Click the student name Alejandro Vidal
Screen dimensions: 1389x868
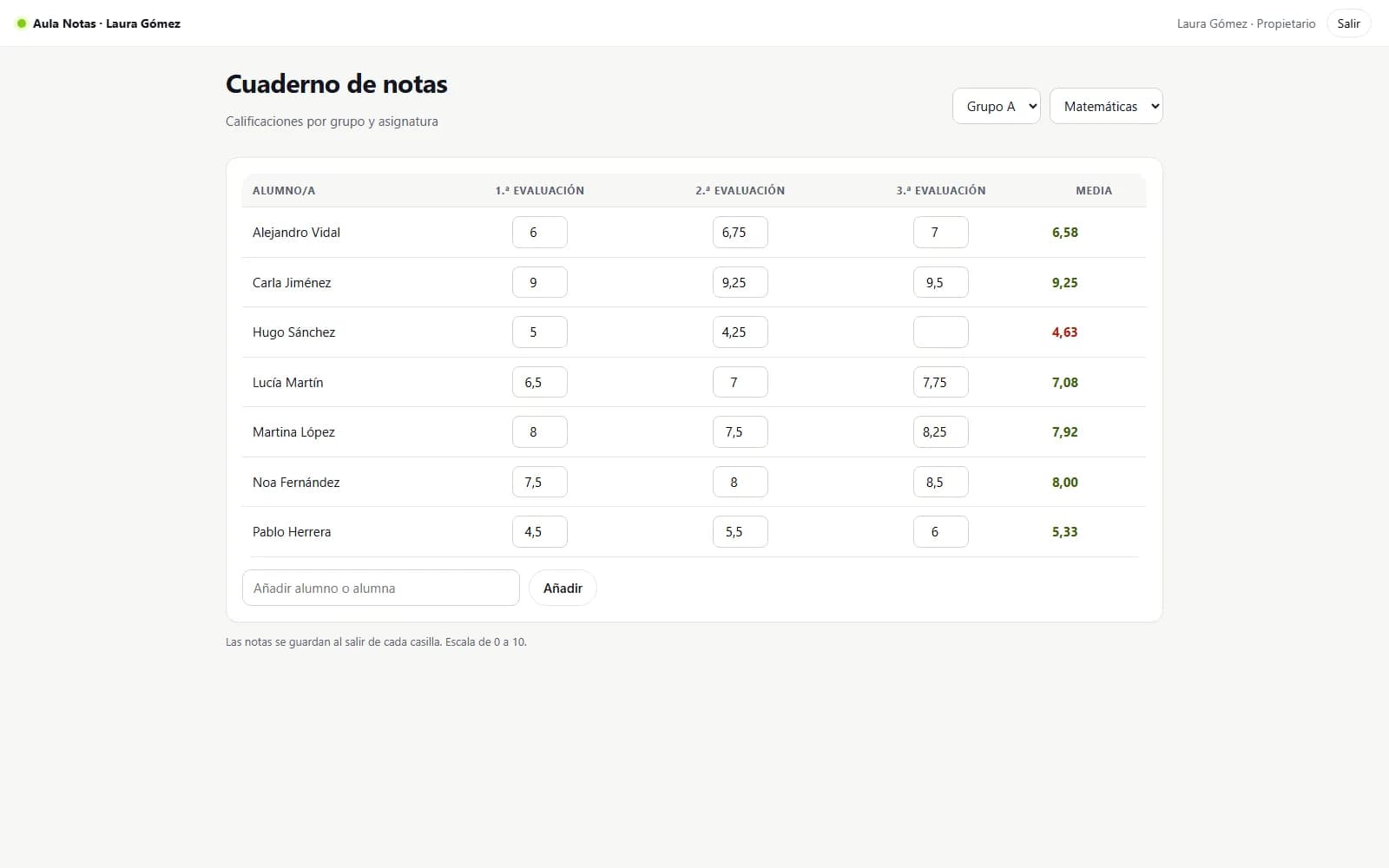click(x=296, y=233)
